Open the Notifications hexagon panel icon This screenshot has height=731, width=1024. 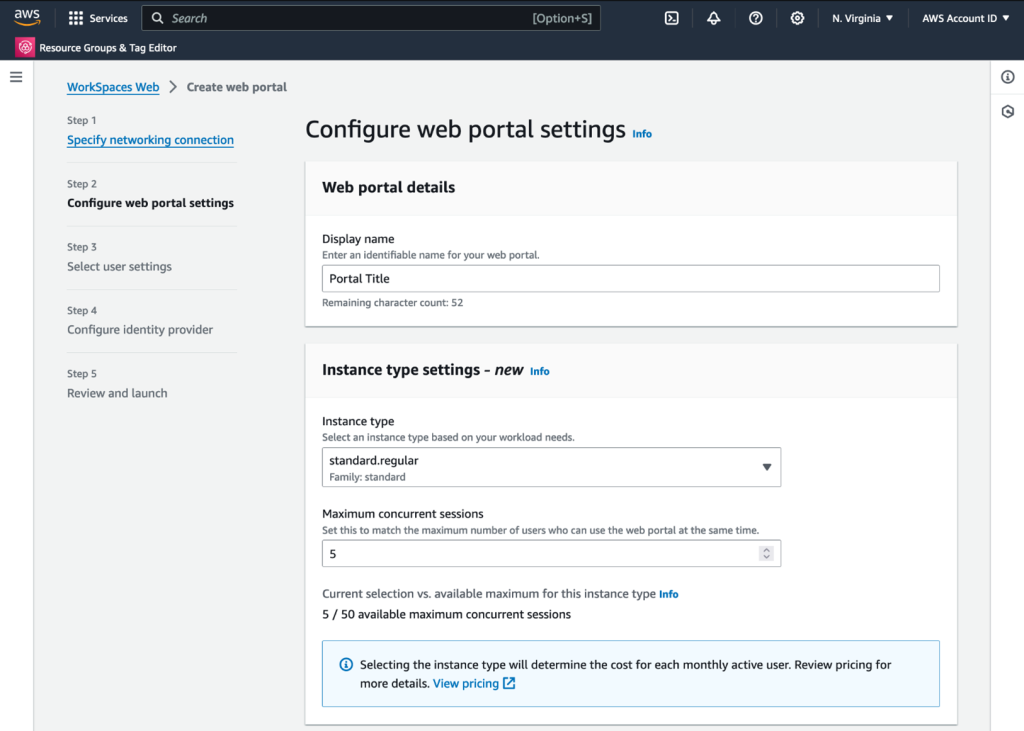click(1008, 111)
